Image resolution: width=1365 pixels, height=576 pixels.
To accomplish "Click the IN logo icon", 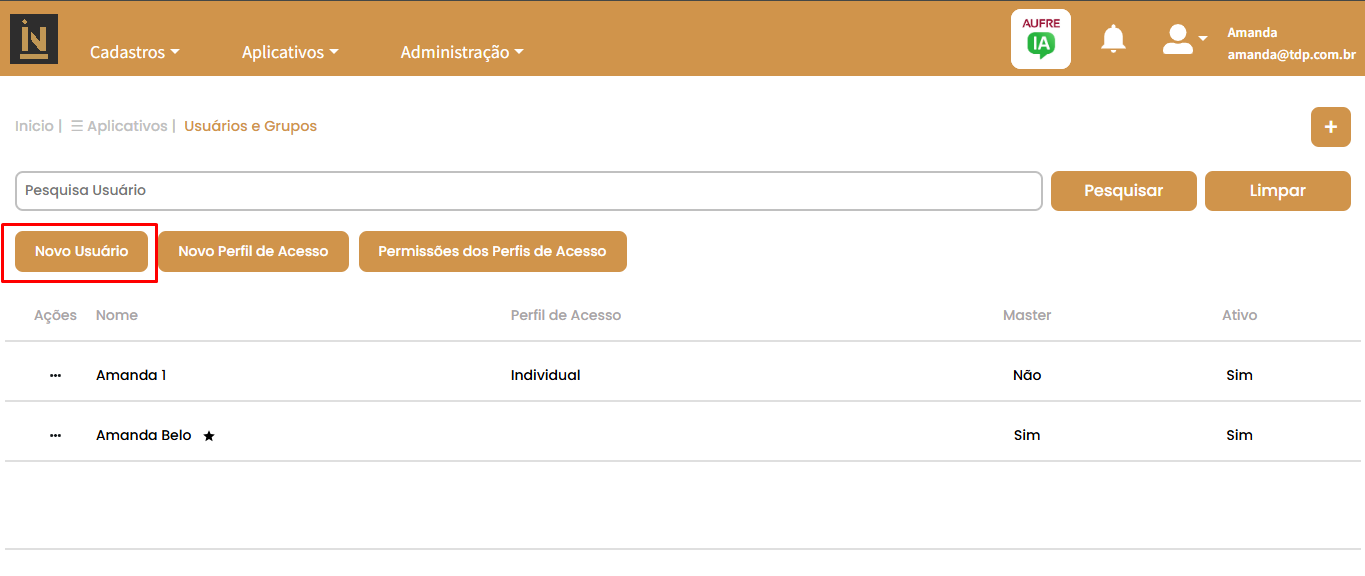I will pos(34,39).
